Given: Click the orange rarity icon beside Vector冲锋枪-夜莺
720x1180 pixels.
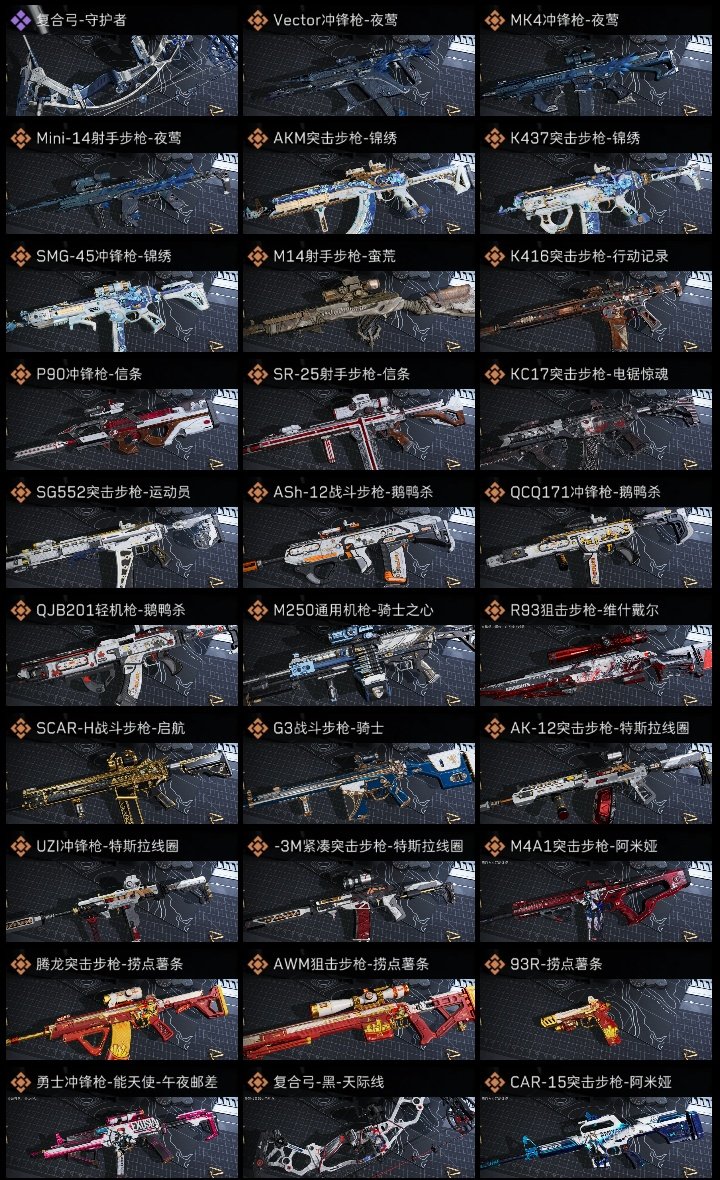Looking at the screenshot, I should [258, 20].
